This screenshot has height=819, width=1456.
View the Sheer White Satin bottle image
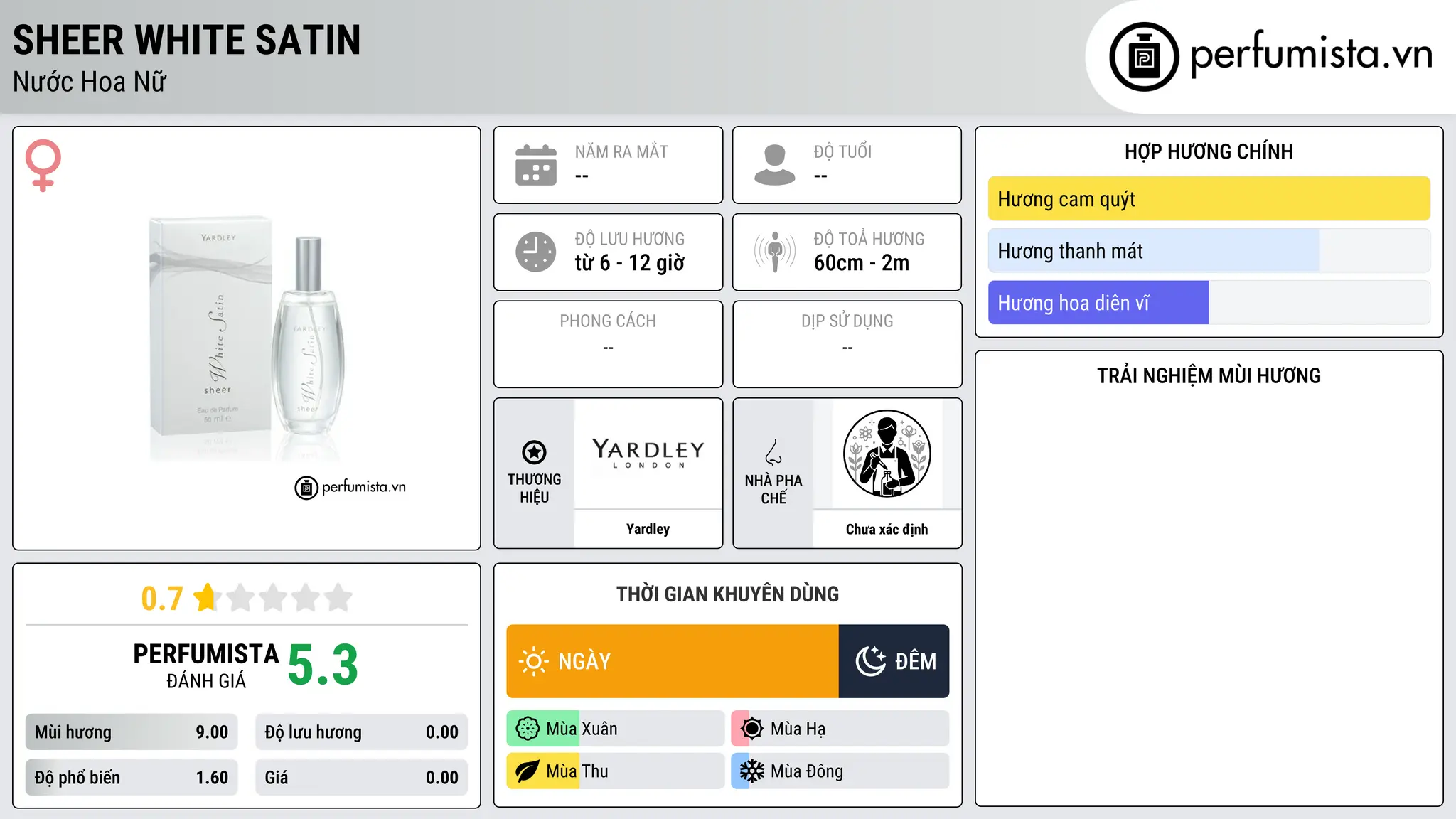coord(247,338)
